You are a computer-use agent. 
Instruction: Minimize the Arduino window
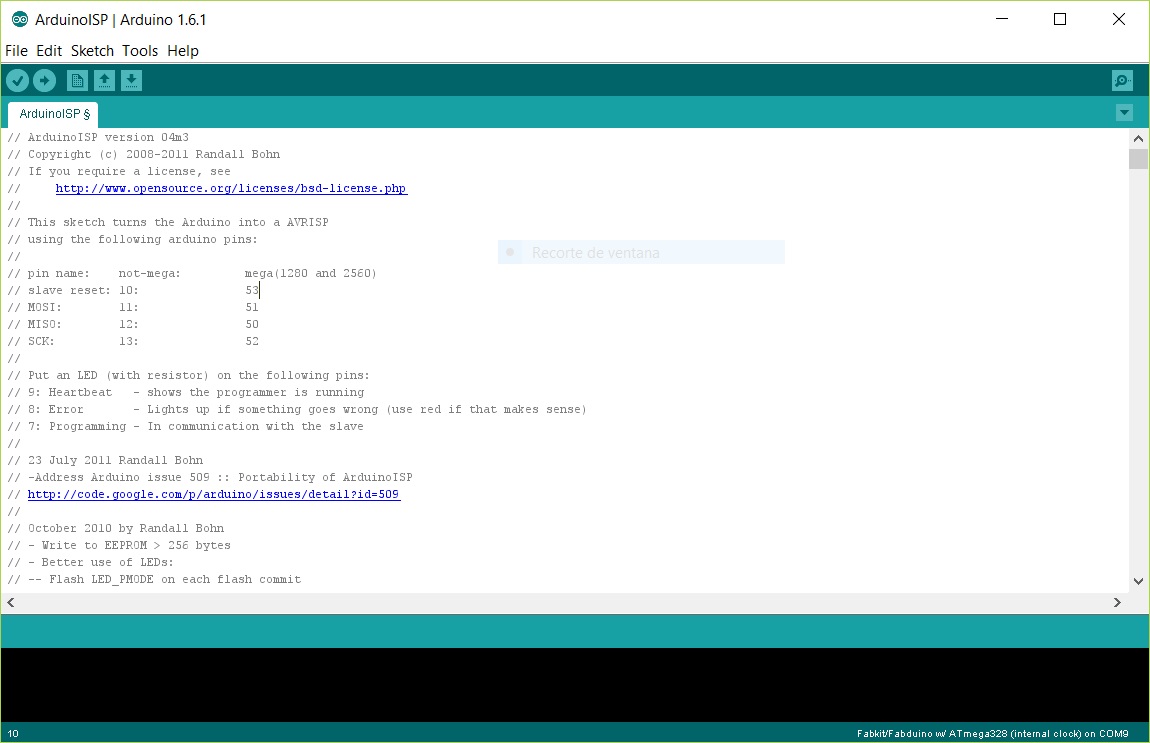coord(1002,19)
